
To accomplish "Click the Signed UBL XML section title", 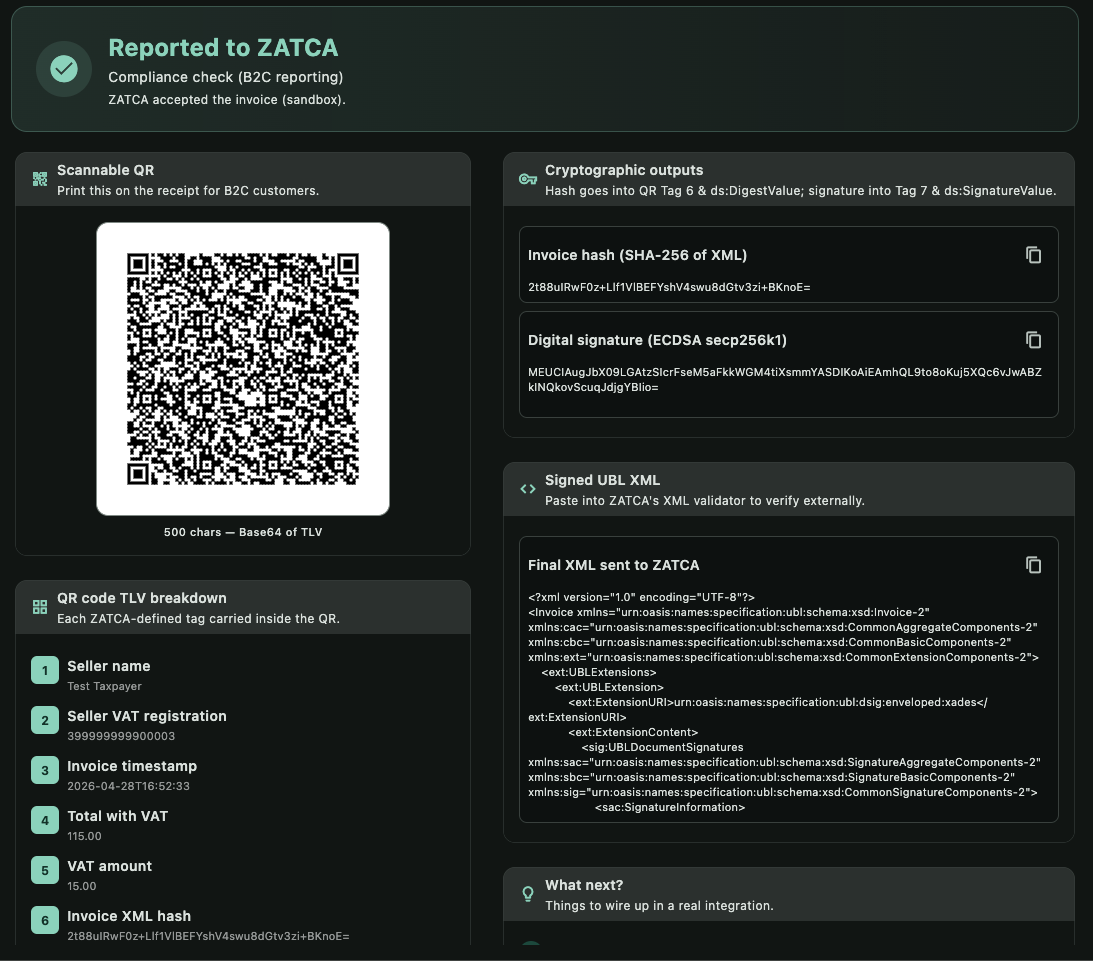I will click(602, 480).
